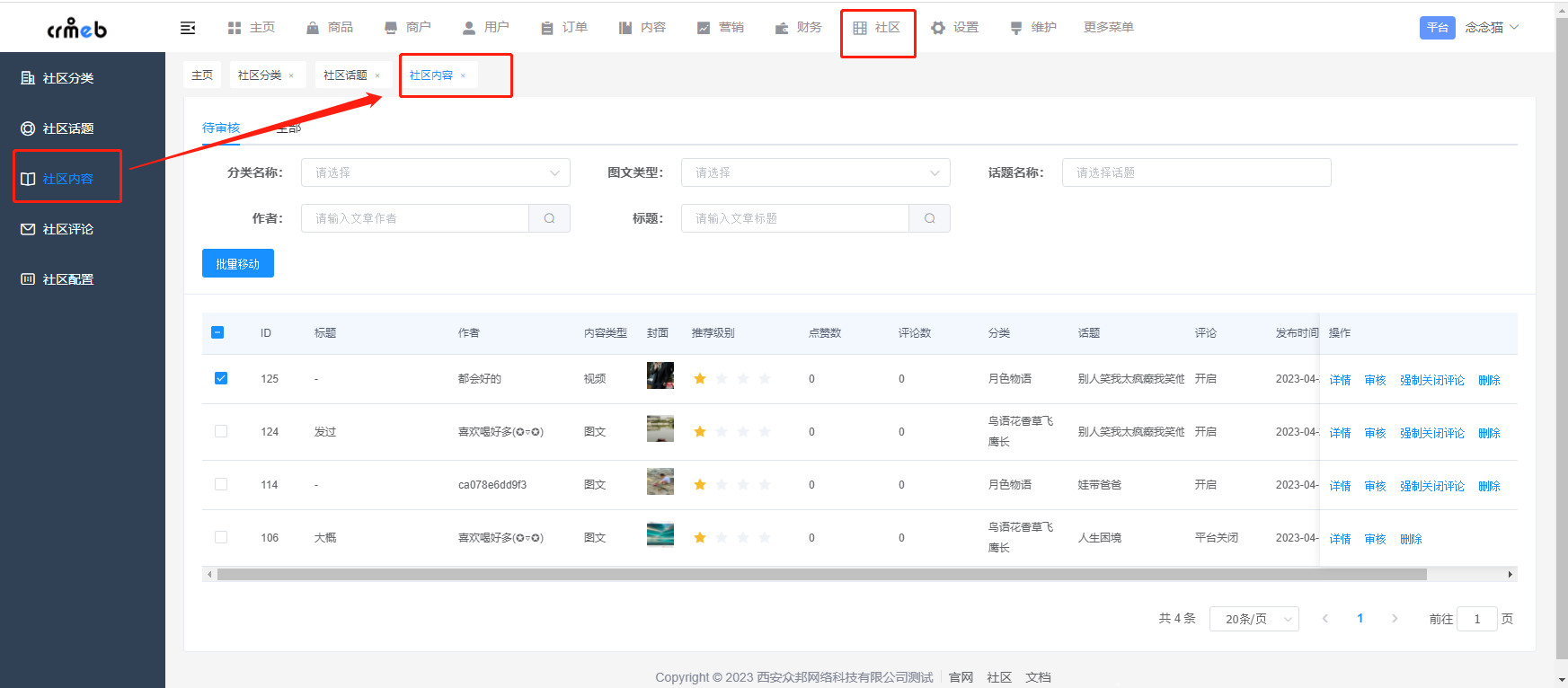Screen dimensions: 1568x688
Task: Set row 114 rating to two stars
Action: [722, 485]
